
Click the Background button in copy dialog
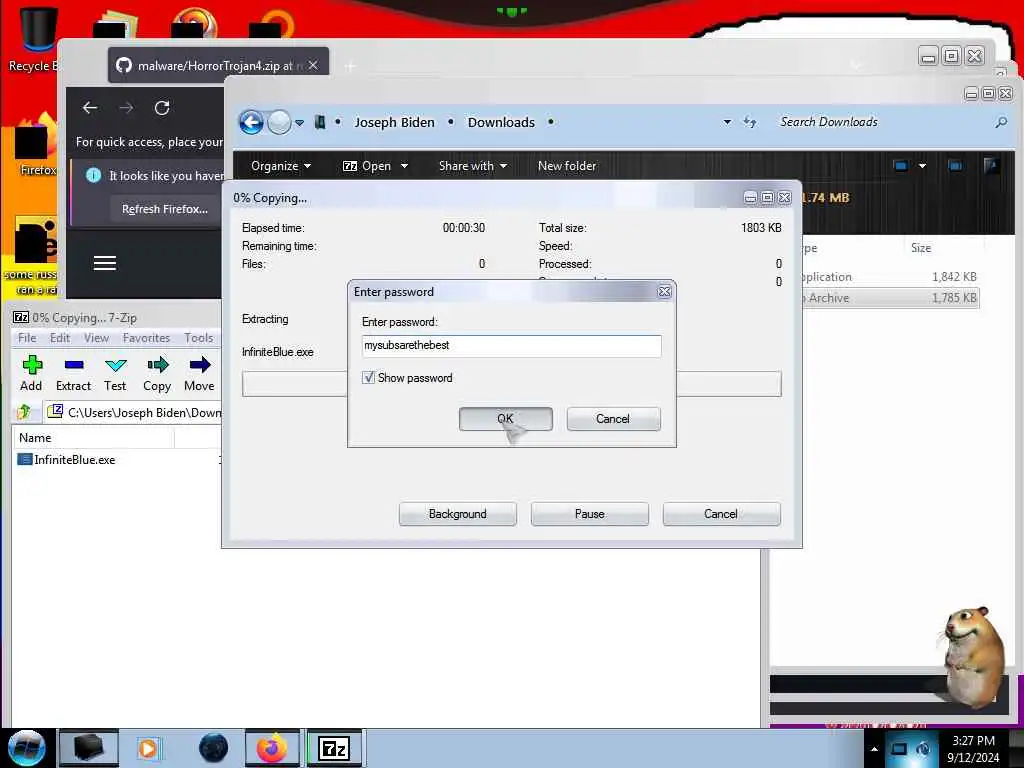click(x=458, y=514)
